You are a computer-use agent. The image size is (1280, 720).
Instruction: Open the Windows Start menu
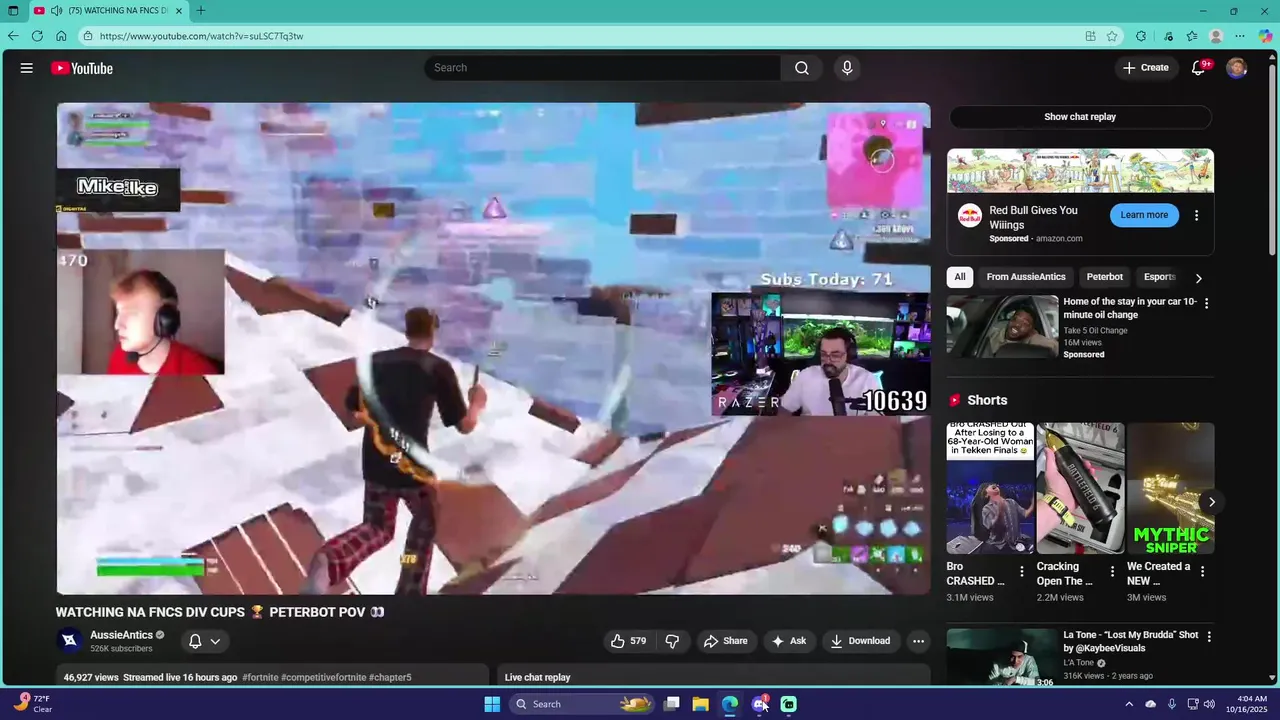tap(492, 704)
